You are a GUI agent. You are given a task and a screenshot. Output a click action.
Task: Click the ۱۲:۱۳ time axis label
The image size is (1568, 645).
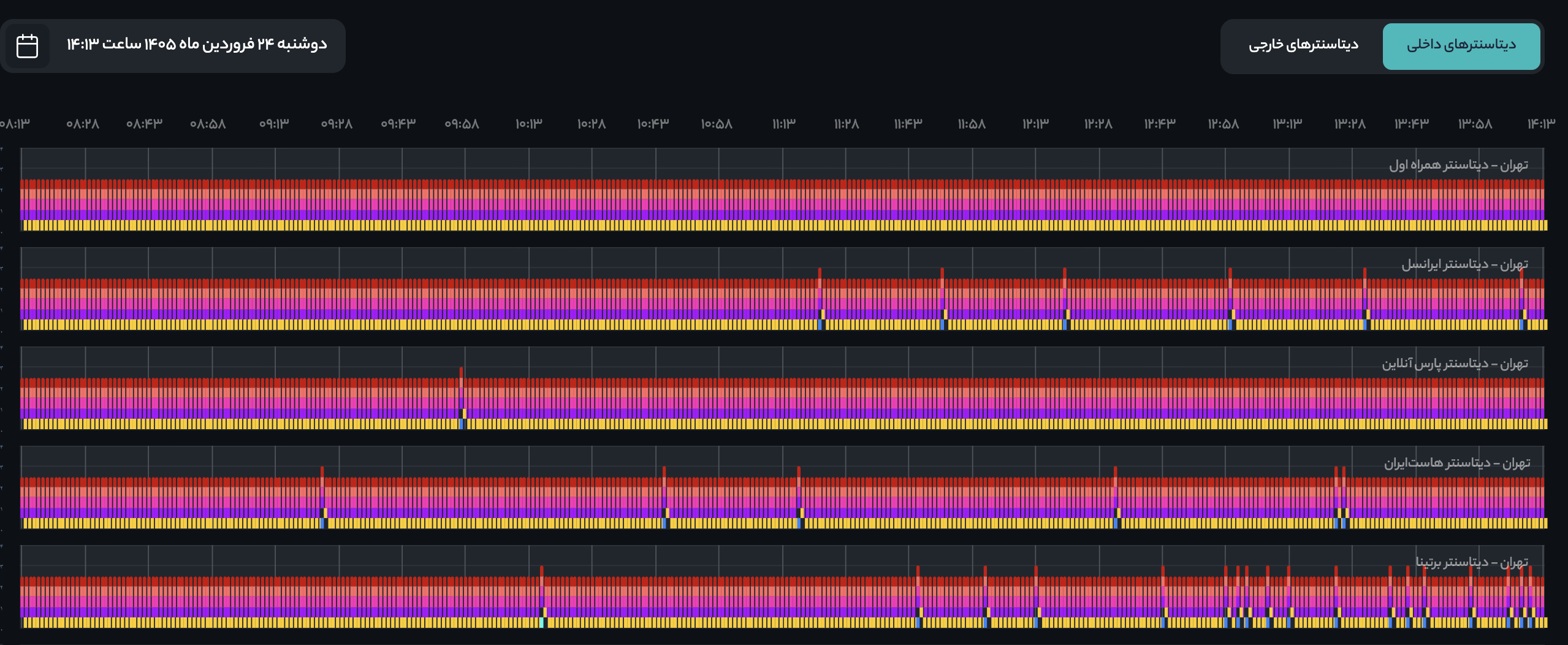tap(1035, 124)
